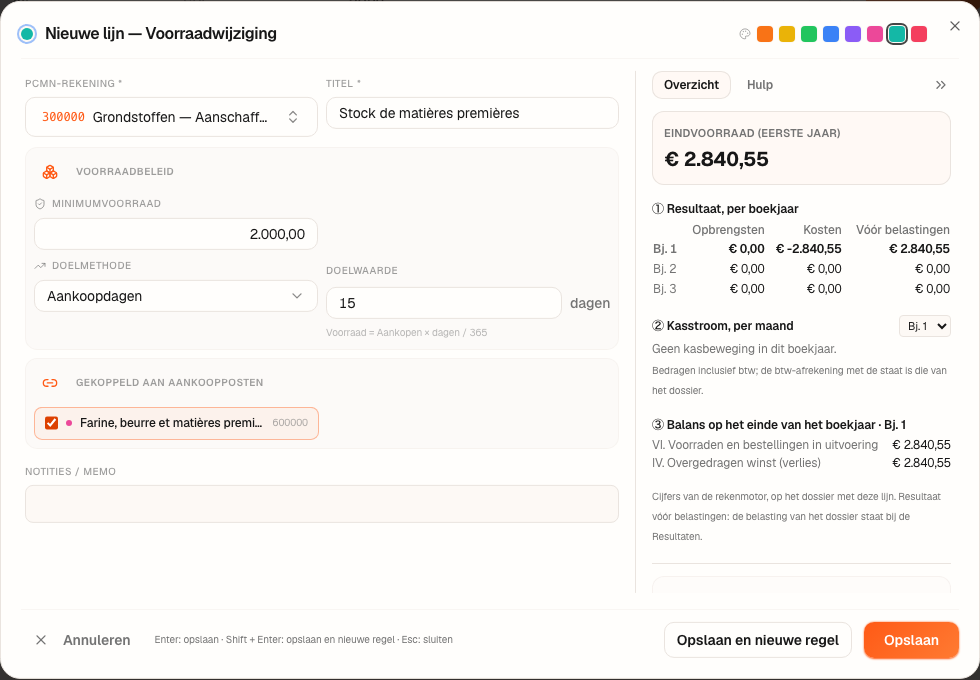
Task: Open the Doelmethode Aankoopdagen dropdown
Action: coord(176,296)
